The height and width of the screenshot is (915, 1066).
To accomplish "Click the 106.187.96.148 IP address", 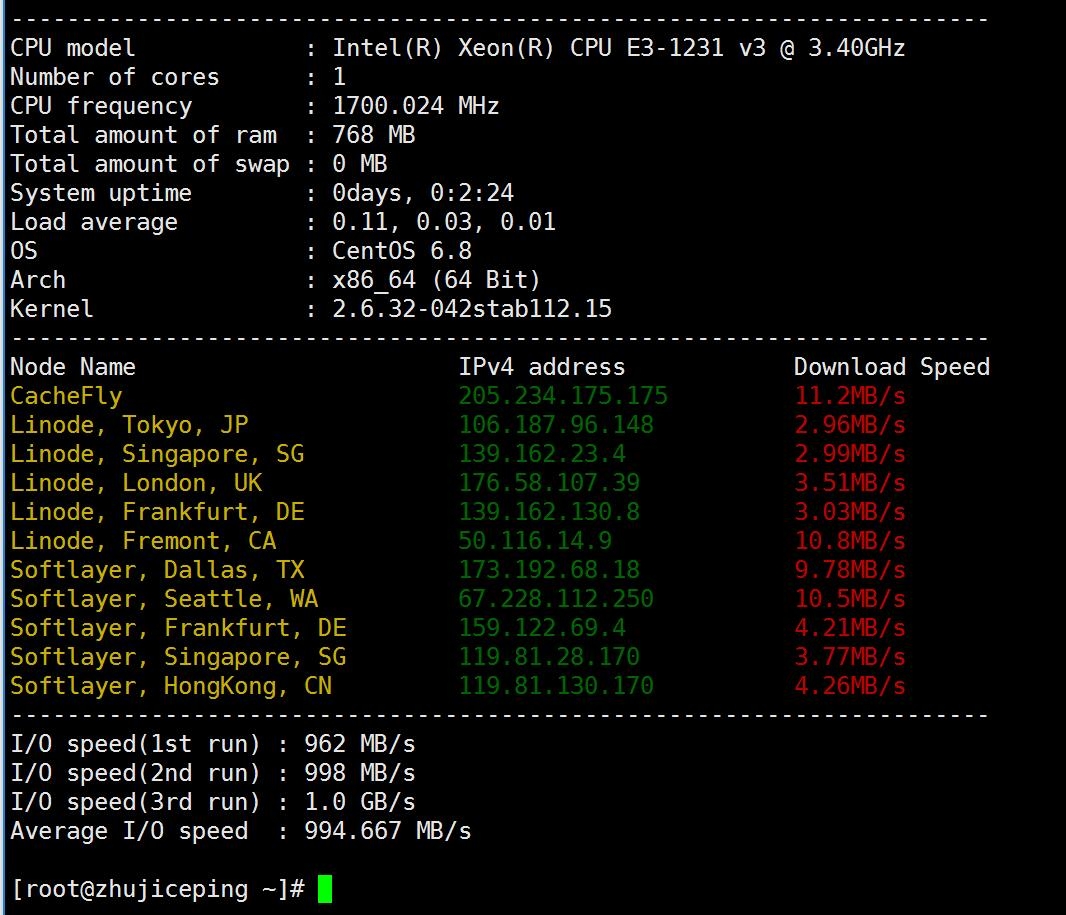I will [555, 425].
